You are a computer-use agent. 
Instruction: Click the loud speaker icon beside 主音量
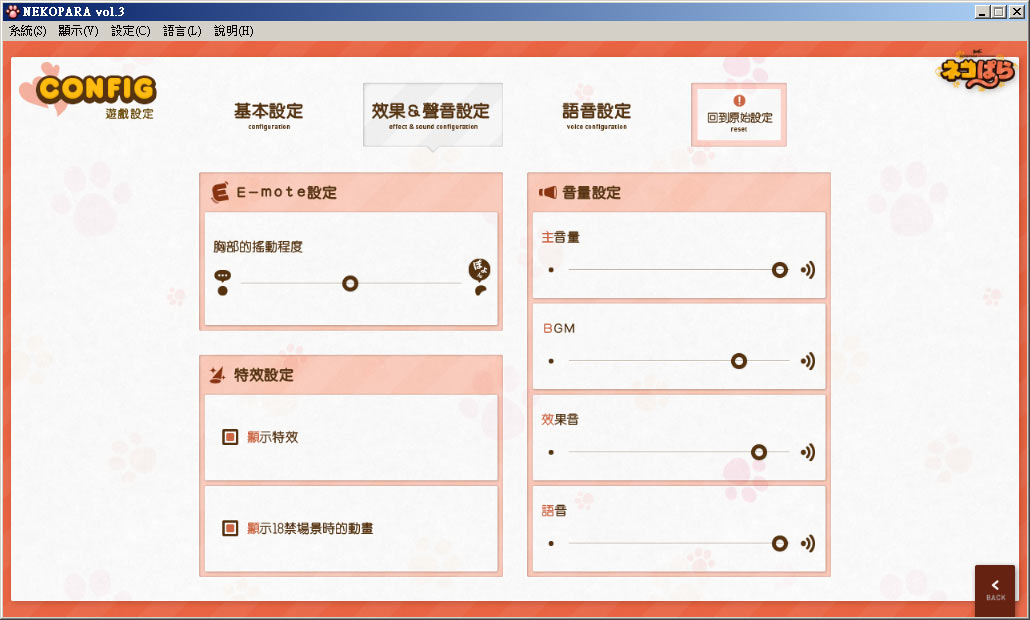point(807,270)
